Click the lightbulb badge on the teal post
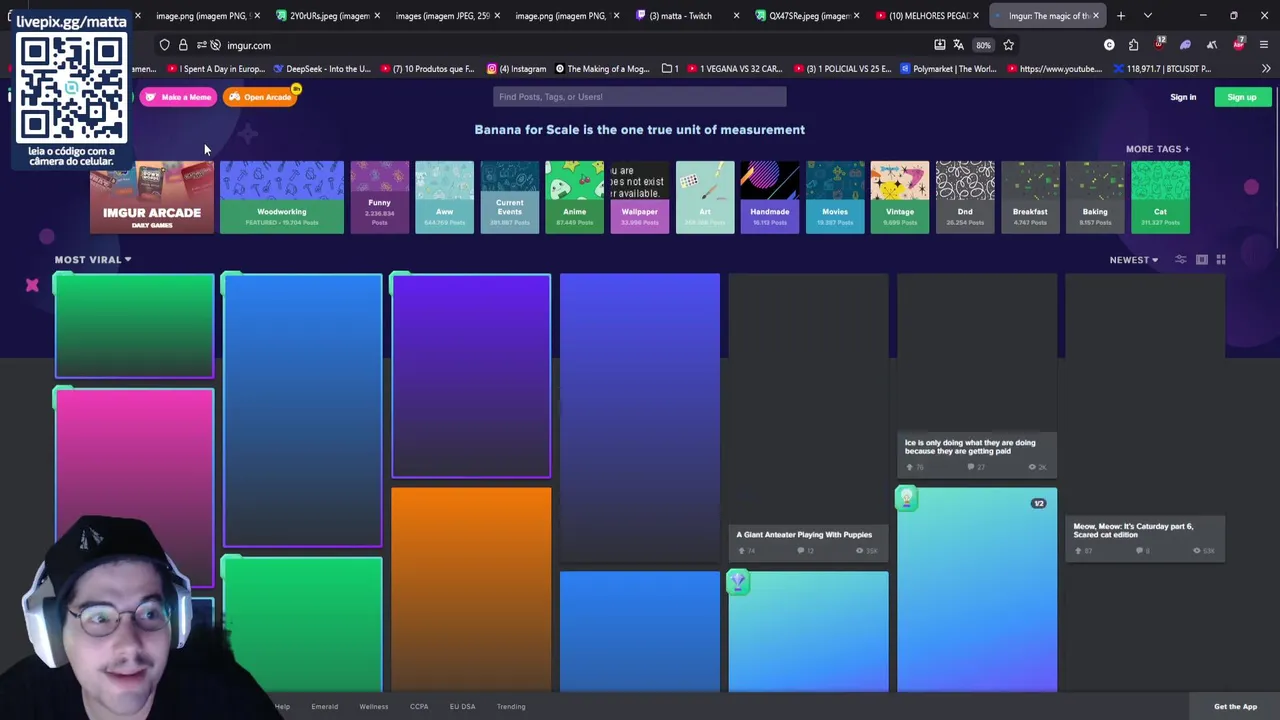This screenshot has height=720, width=1280. (907, 498)
